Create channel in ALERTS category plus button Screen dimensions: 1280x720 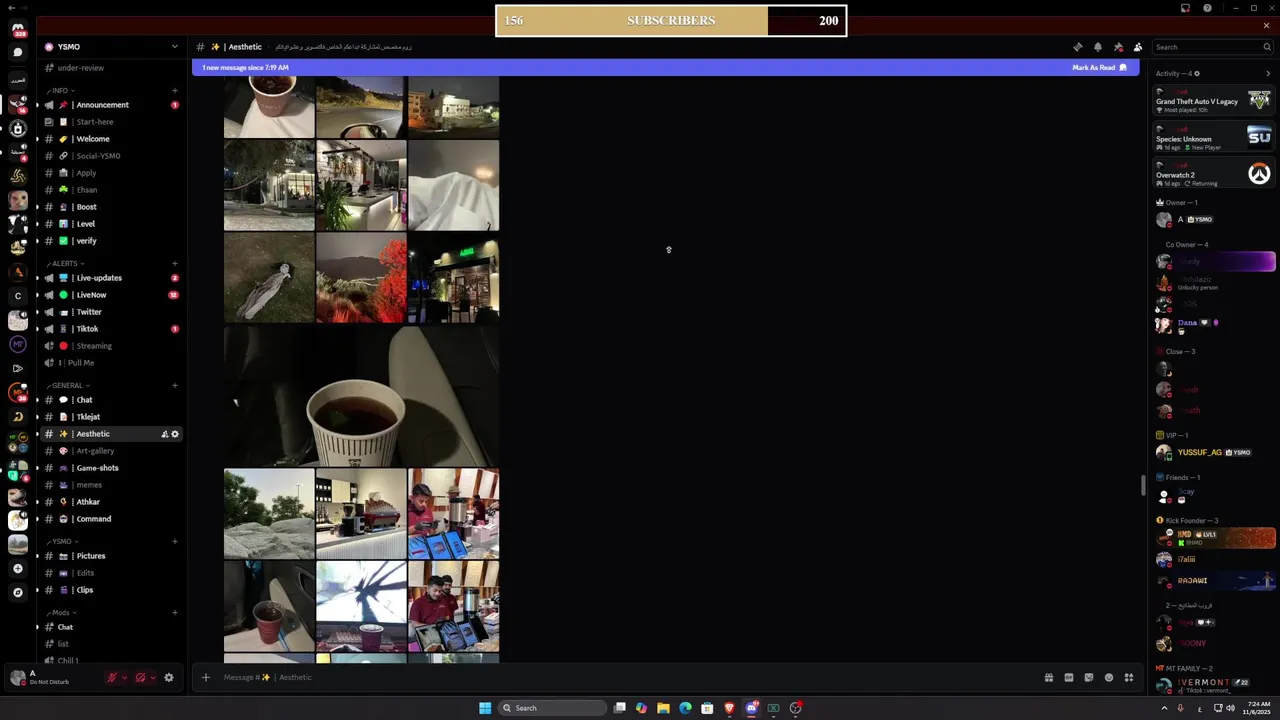[175, 263]
